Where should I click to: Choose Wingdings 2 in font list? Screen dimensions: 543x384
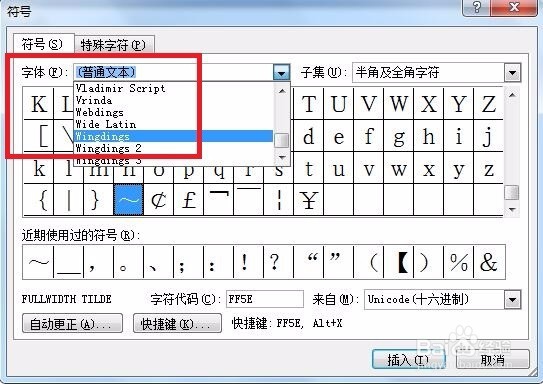(x=173, y=148)
